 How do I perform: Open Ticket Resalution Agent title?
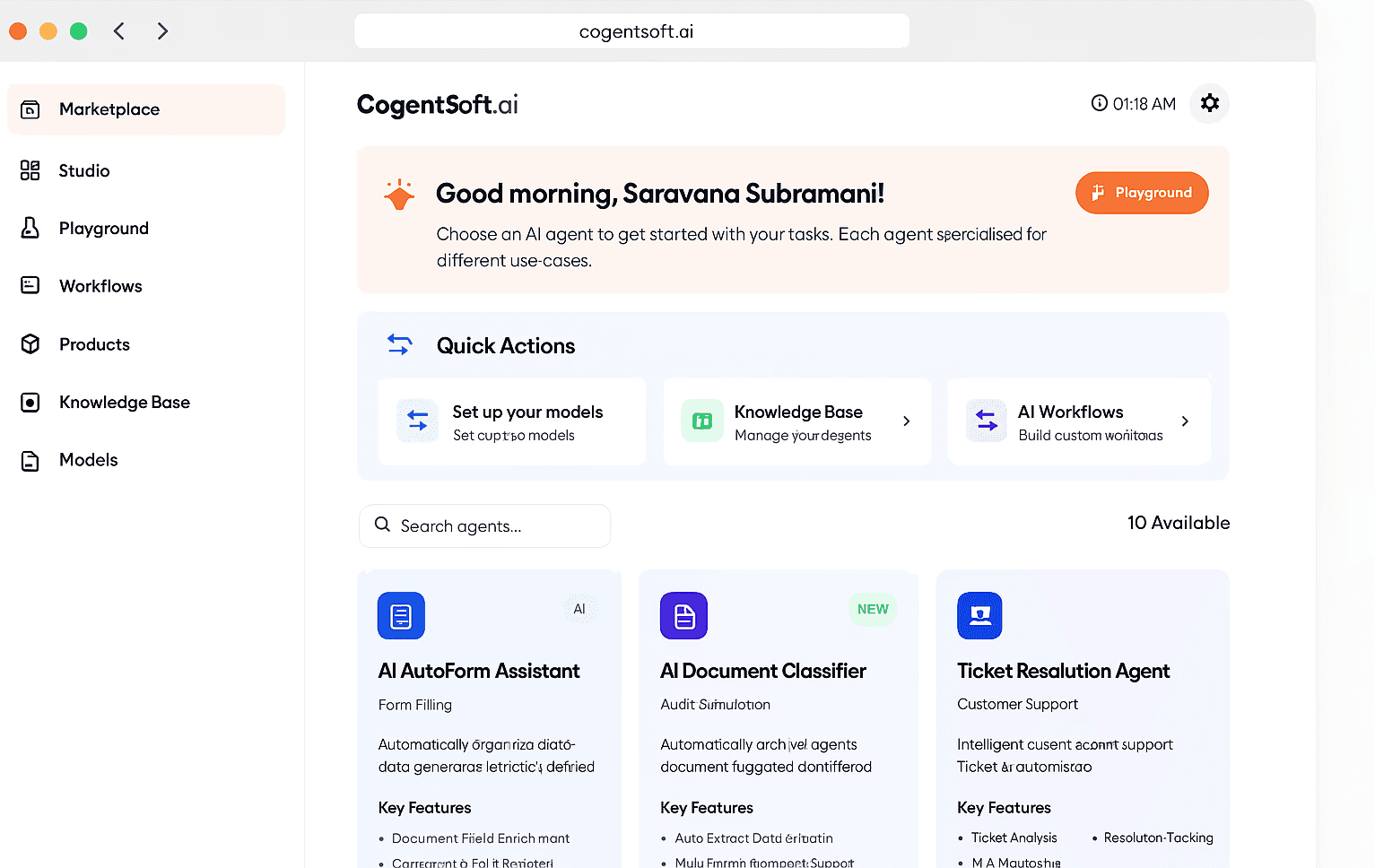1064,671
